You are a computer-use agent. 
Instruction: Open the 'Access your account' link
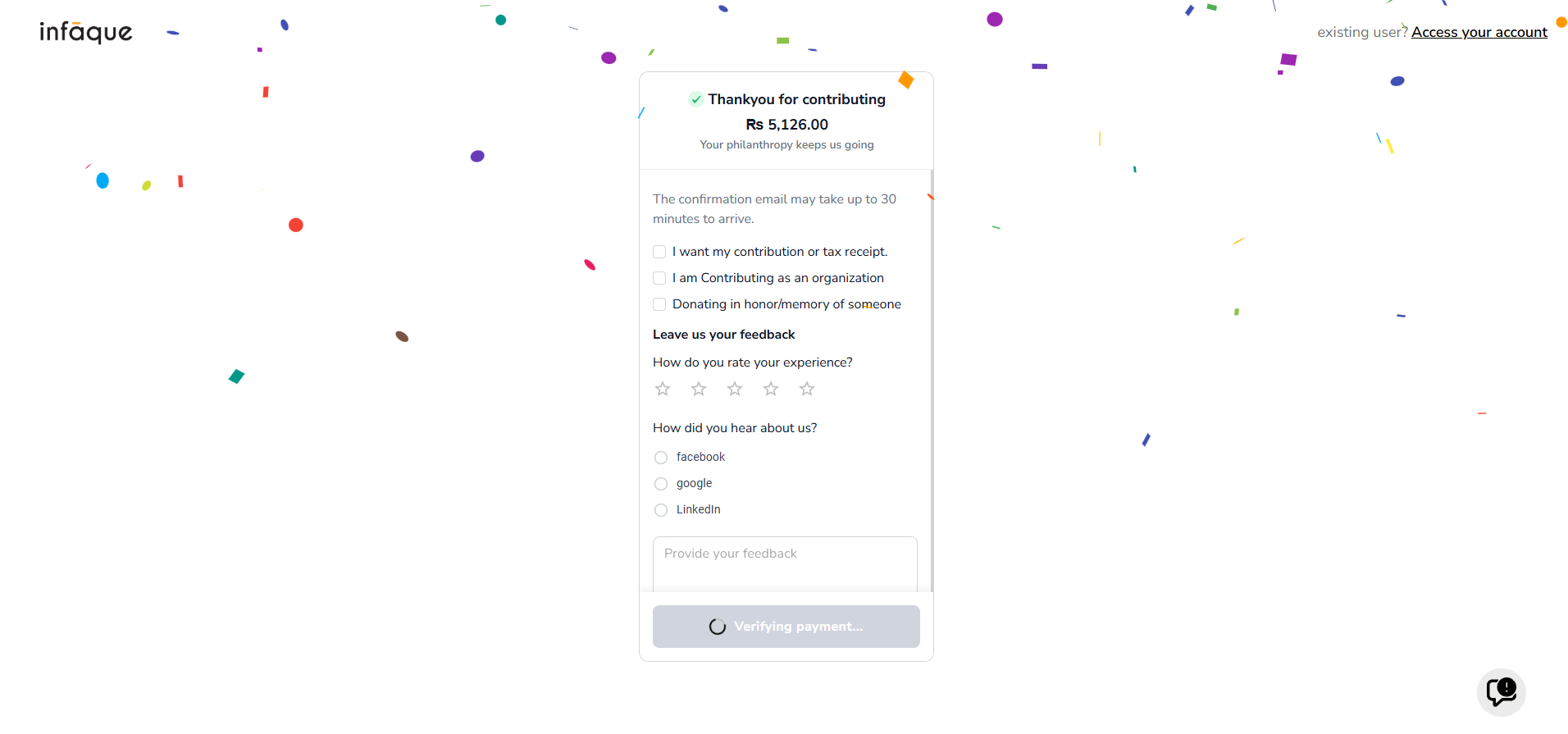pos(1479,32)
